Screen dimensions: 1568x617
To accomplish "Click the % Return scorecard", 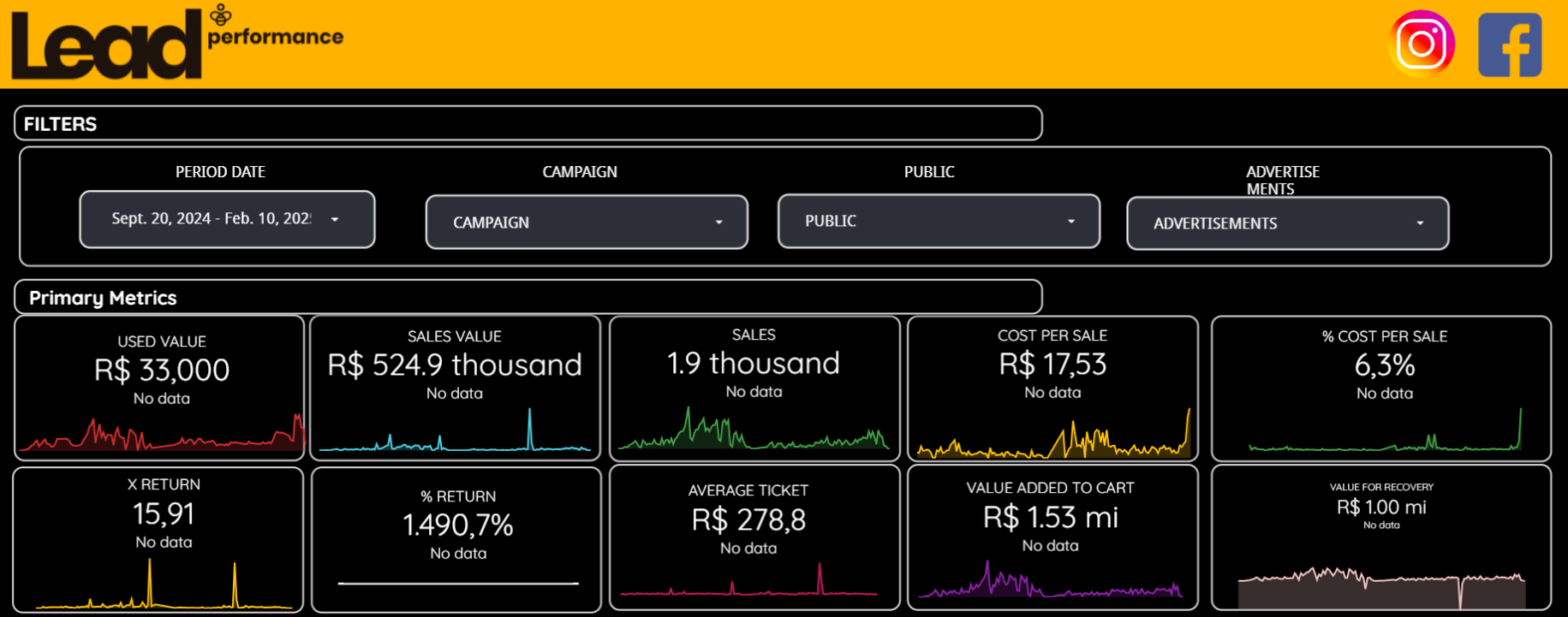I will [457, 525].
